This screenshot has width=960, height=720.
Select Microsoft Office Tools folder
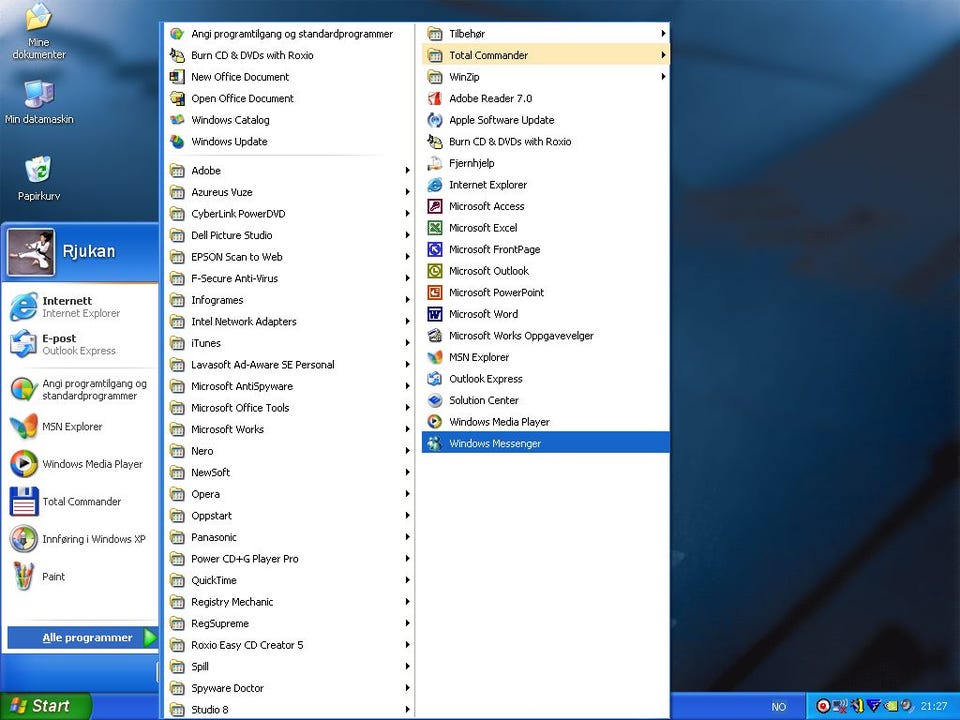(290, 408)
